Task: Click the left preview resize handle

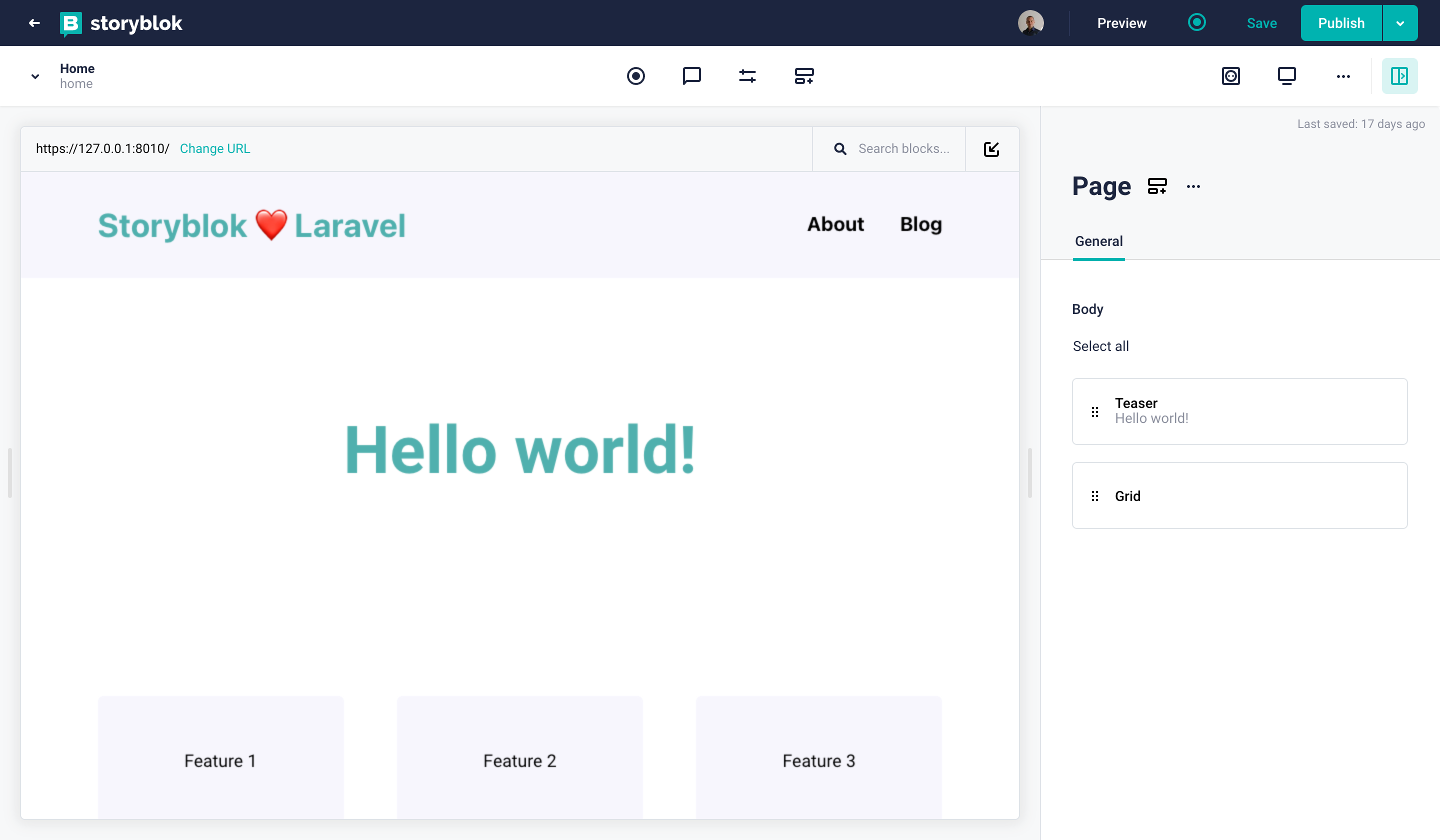Action: click(9, 473)
